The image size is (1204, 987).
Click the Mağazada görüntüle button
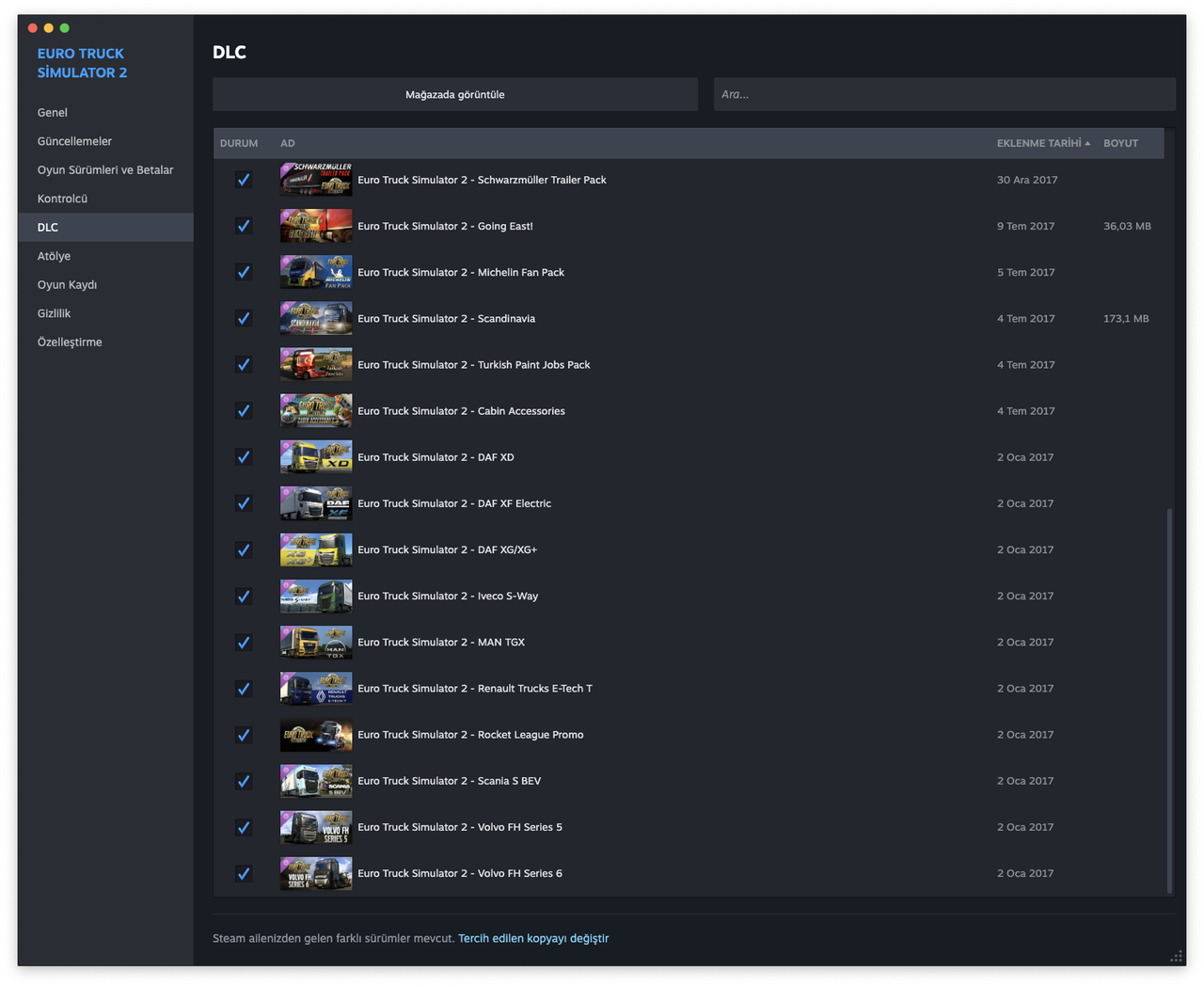click(455, 94)
